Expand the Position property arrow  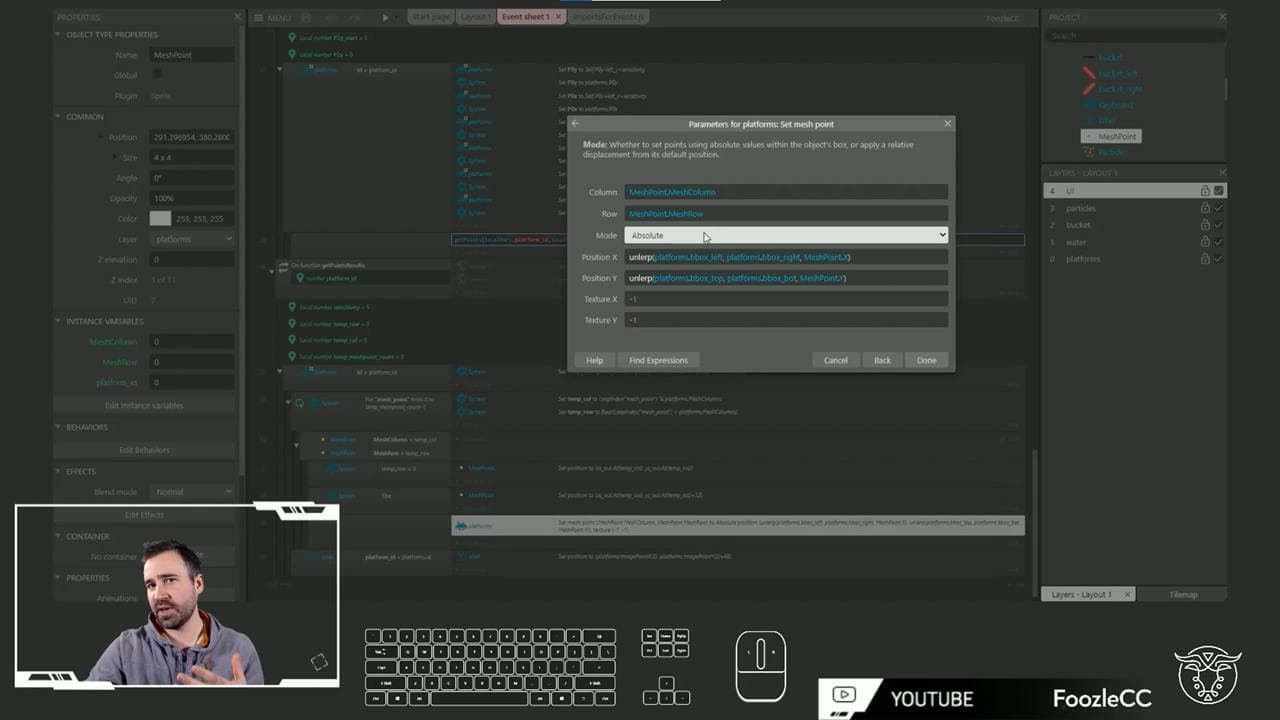coord(100,137)
